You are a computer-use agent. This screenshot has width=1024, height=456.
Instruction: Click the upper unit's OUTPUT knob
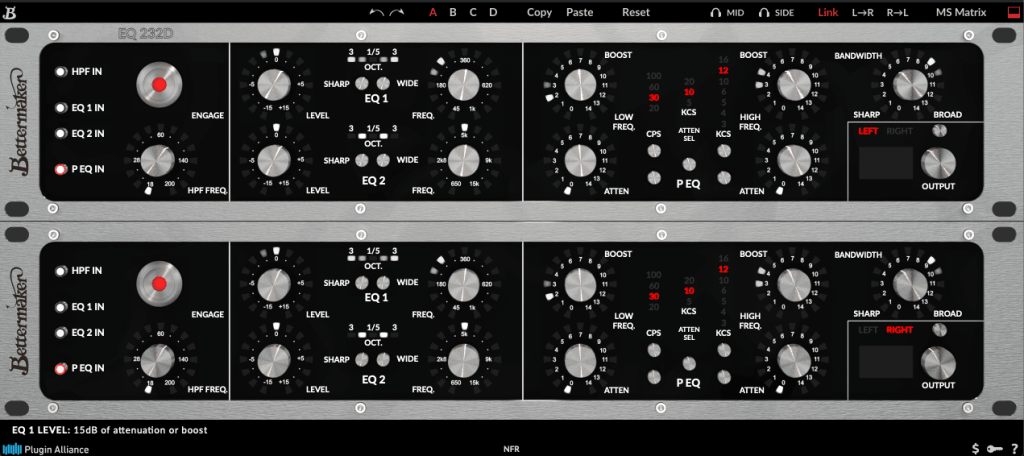click(938, 163)
